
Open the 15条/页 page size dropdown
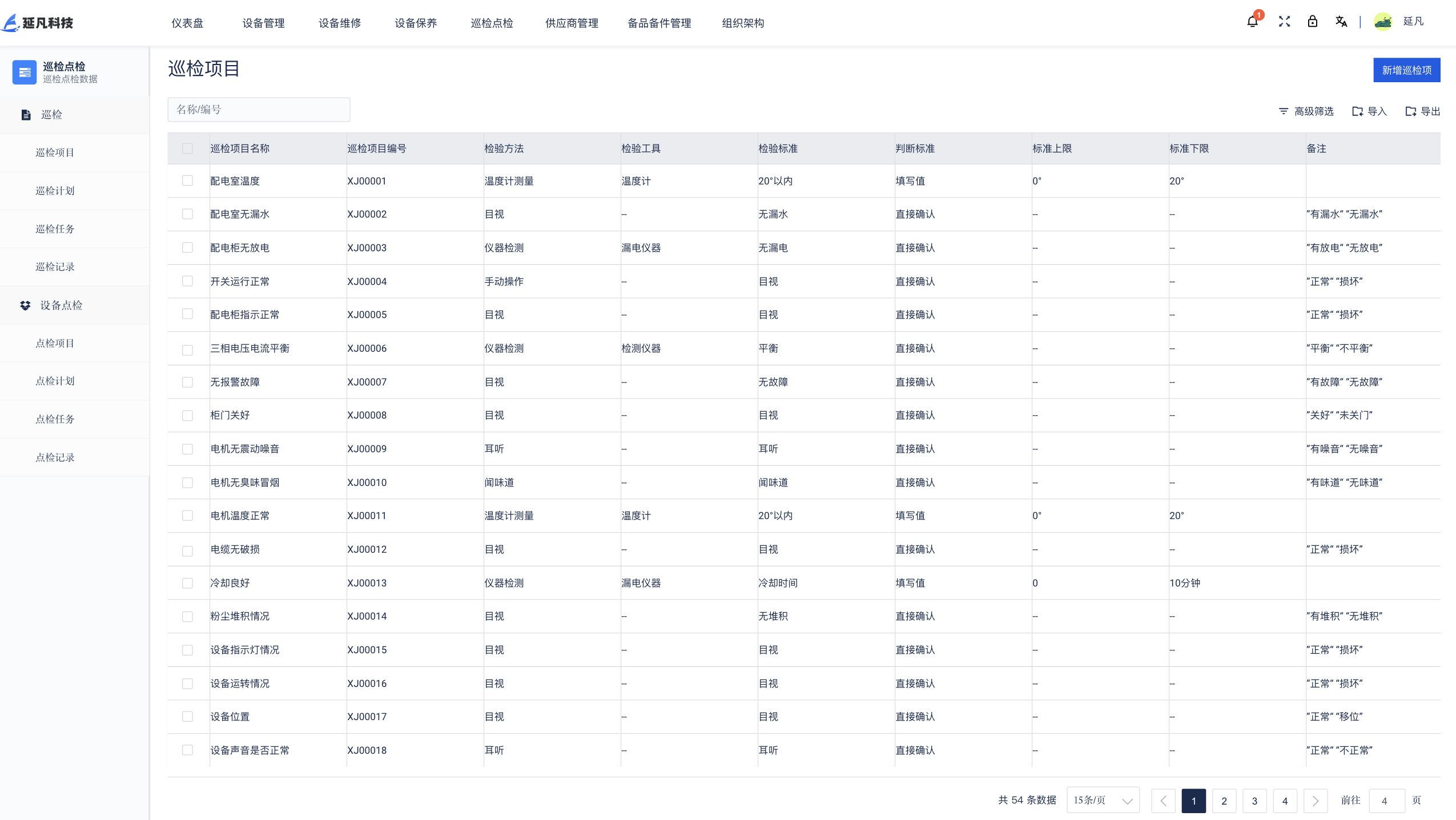pyautogui.click(x=1102, y=800)
